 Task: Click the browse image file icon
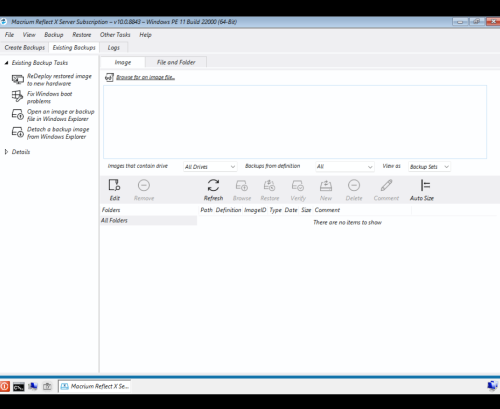109,77
